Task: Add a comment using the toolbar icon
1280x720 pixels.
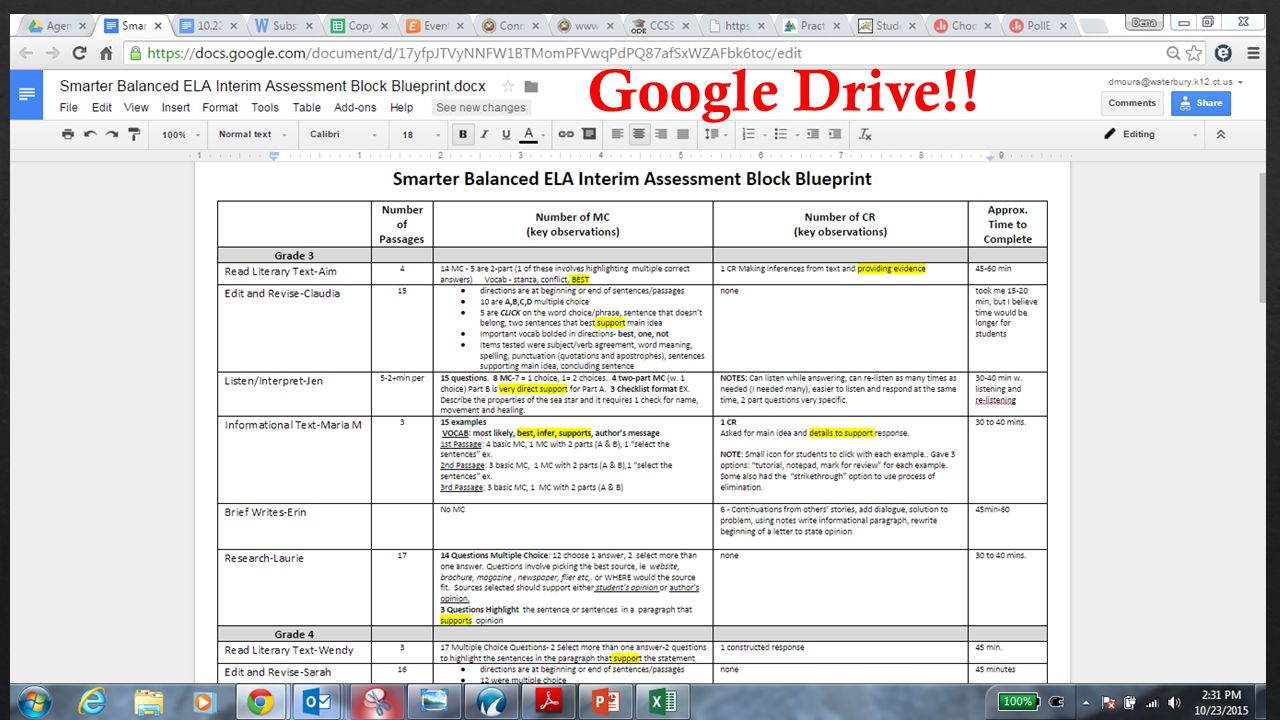Action: tap(589, 134)
